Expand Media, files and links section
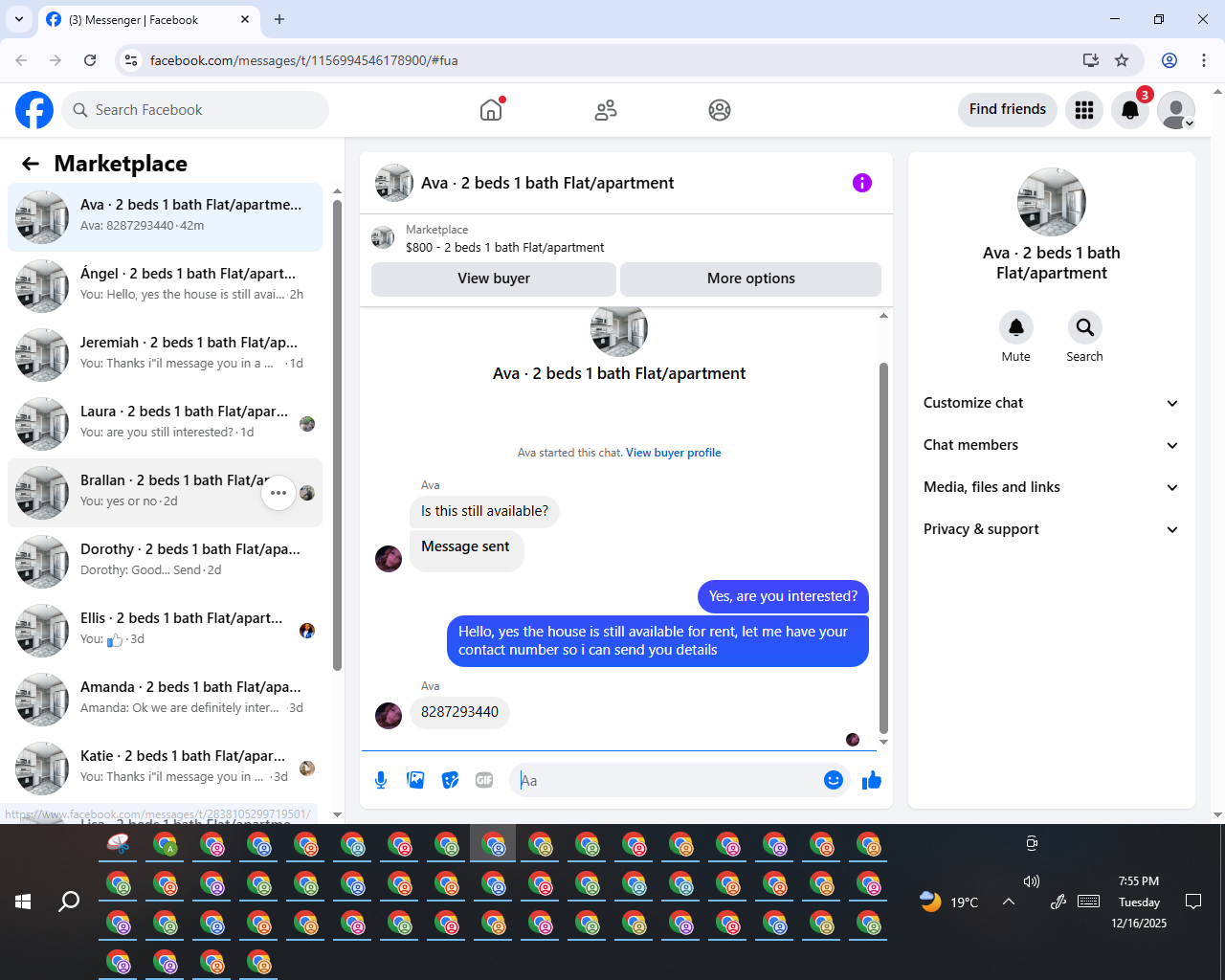 pyautogui.click(x=1051, y=487)
